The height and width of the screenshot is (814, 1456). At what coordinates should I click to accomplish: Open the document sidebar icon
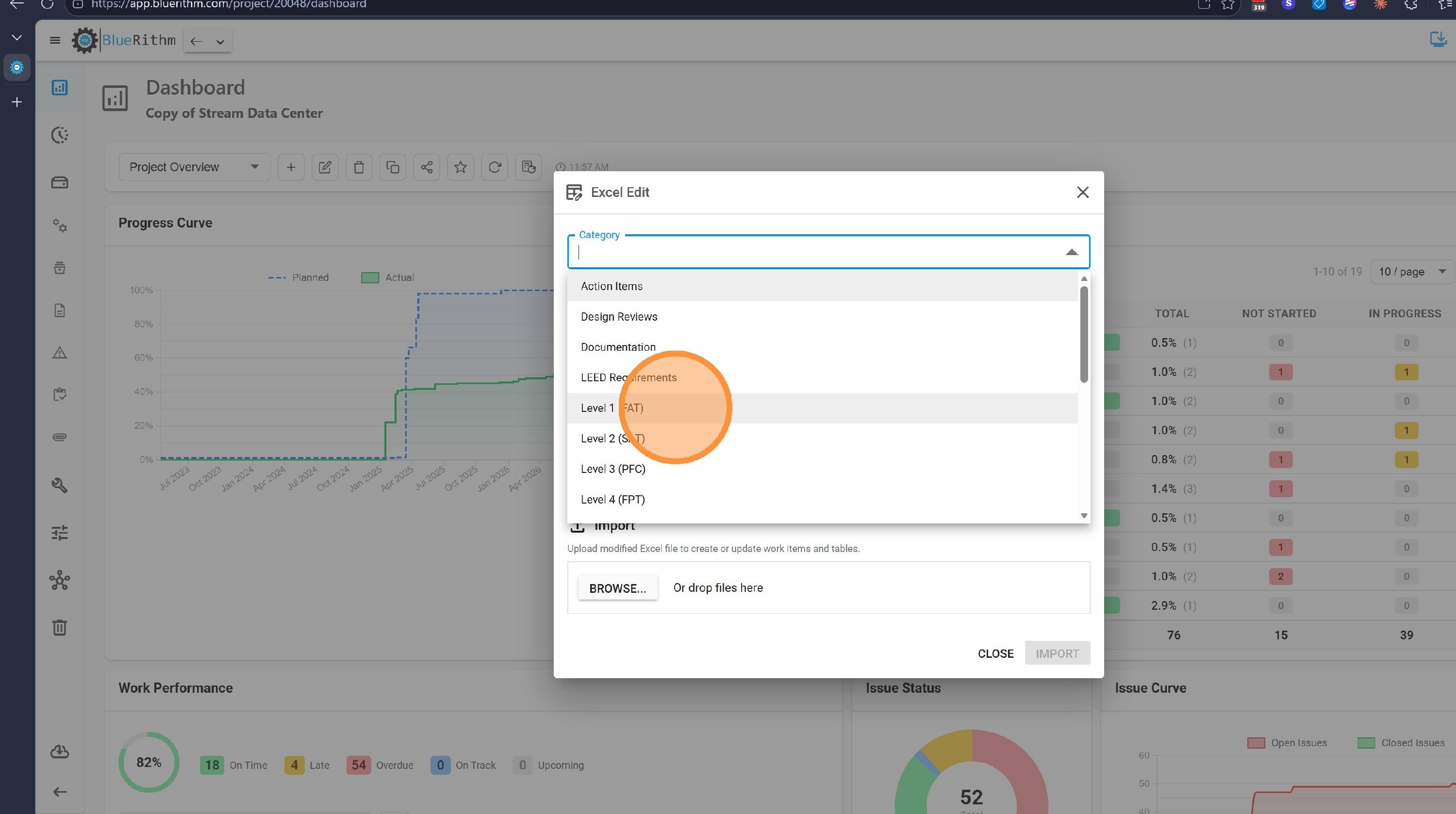point(59,310)
